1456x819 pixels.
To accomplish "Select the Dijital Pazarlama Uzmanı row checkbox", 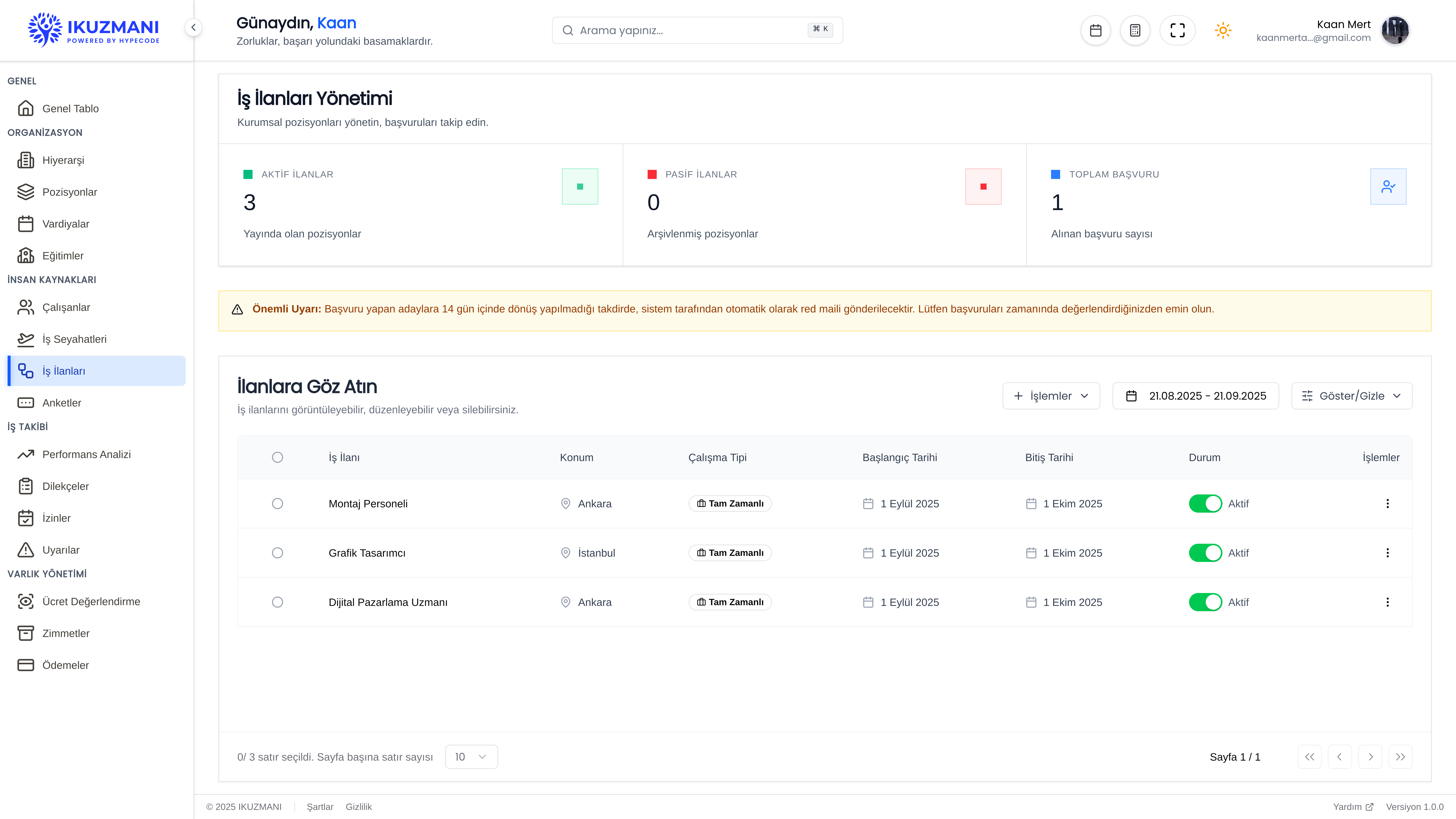I will click(x=277, y=602).
